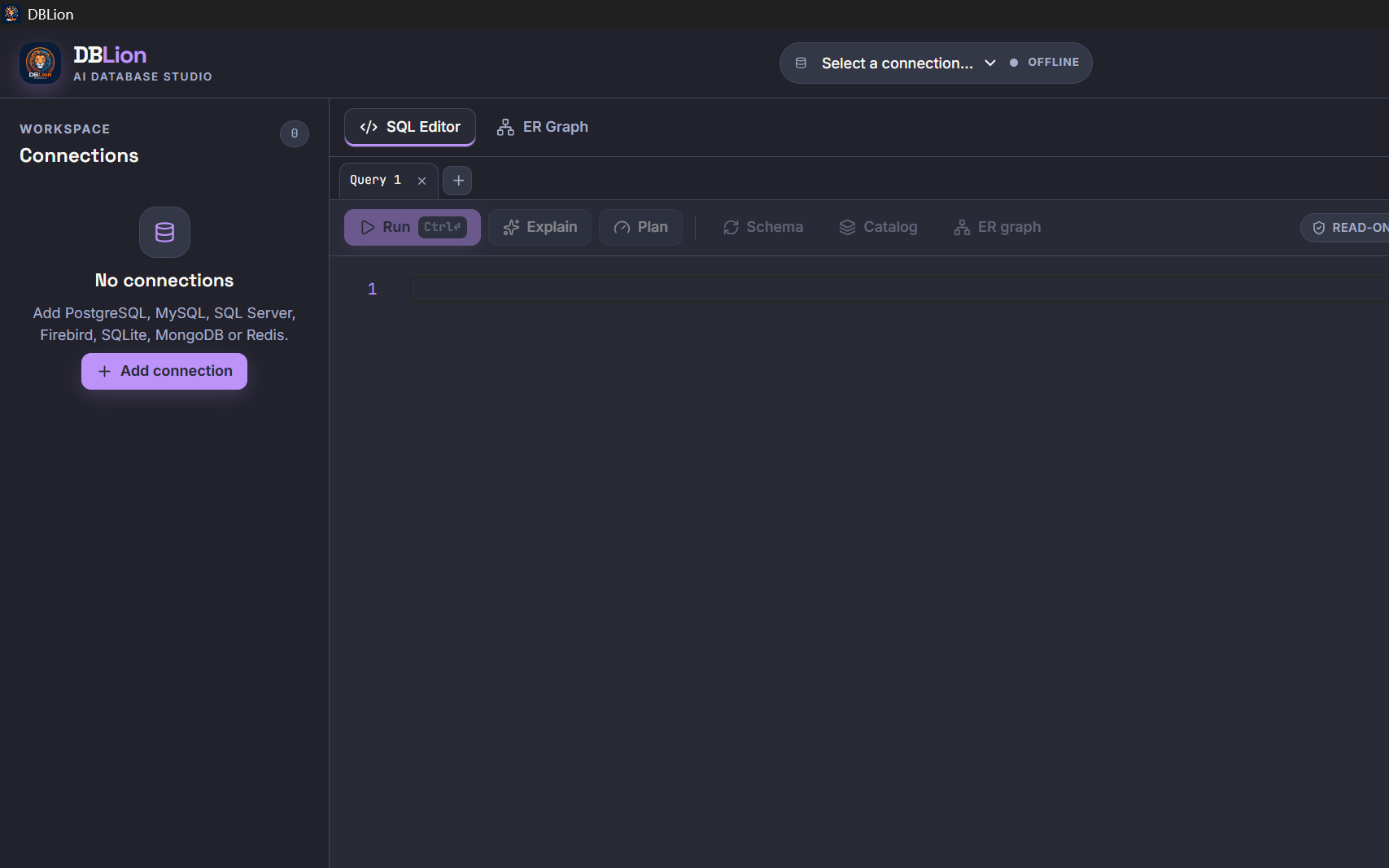Run the query with the Run button
Viewport: 1389px width, 868px height.
tap(413, 227)
